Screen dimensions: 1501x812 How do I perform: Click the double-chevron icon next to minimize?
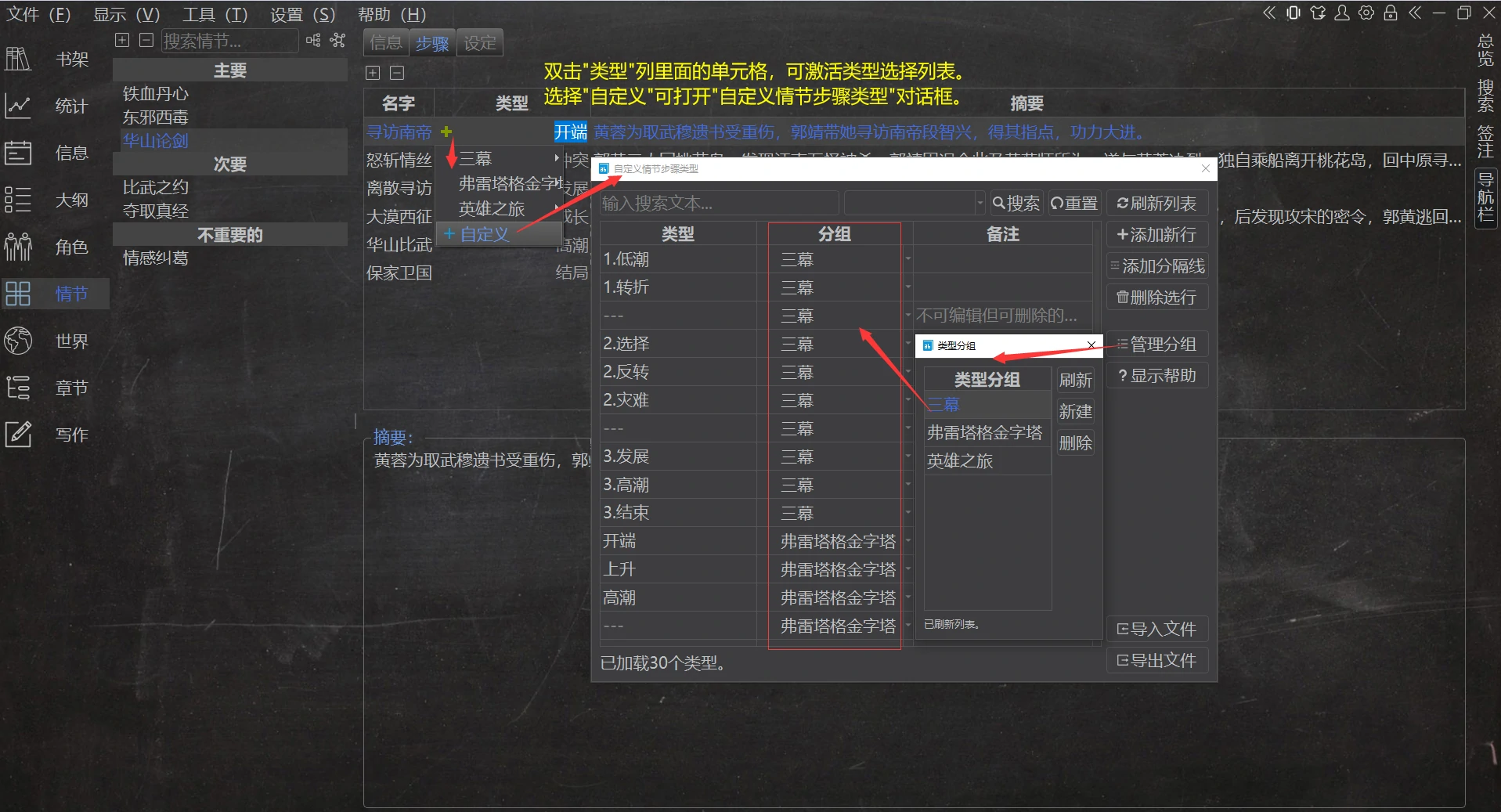(x=1415, y=13)
